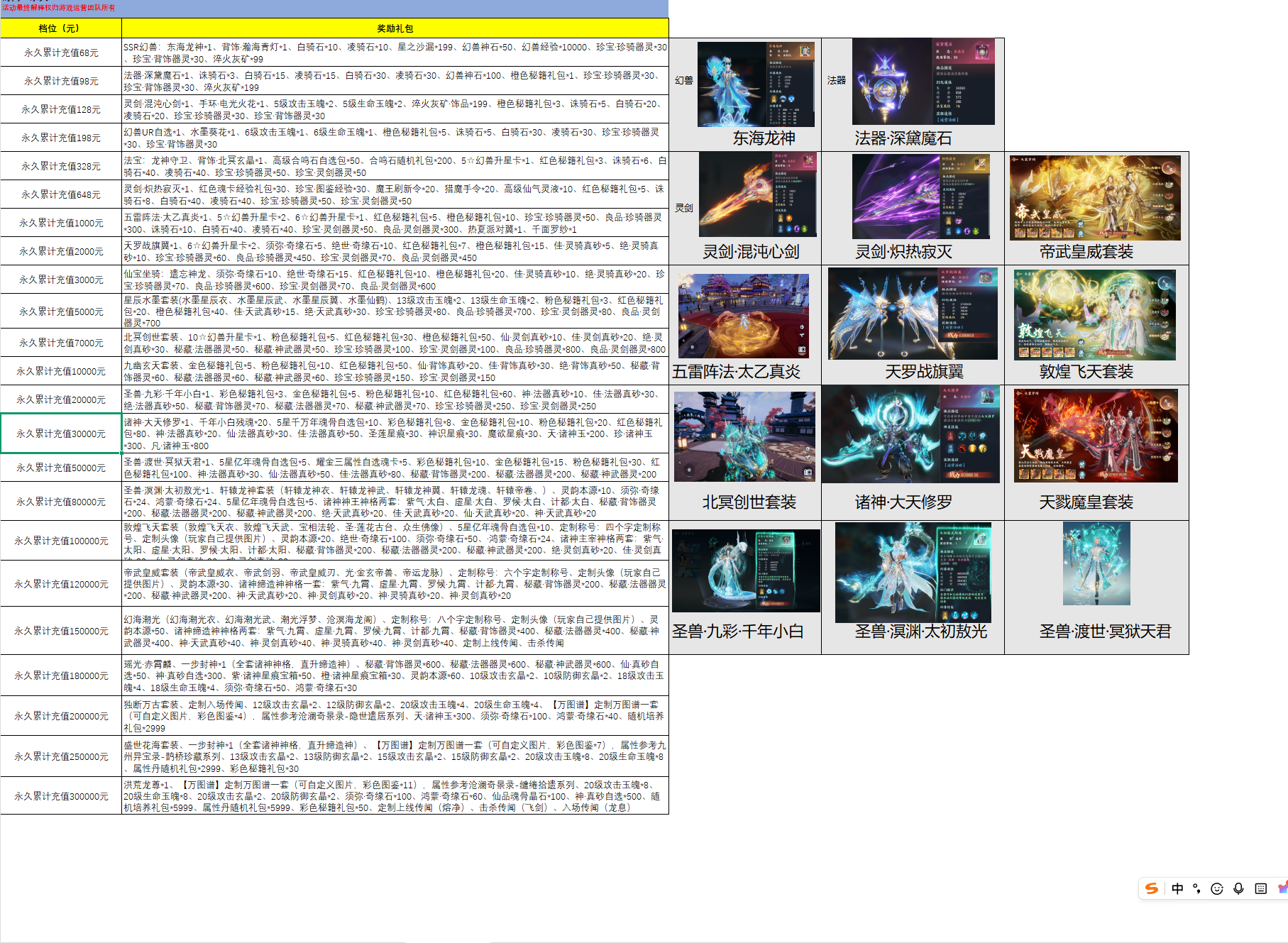
Task: Select the 天戮魔皇套装 image
Action: (1096, 436)
